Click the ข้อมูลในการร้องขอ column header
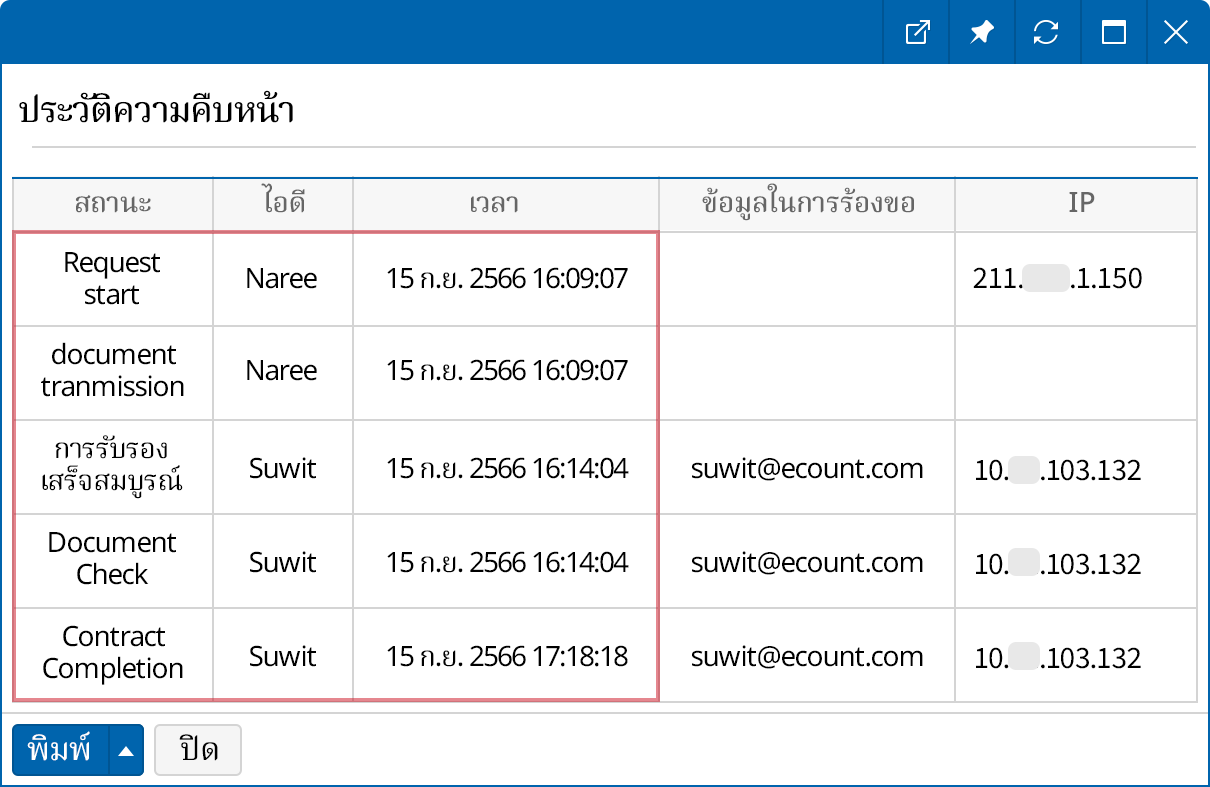 (807, 204)
